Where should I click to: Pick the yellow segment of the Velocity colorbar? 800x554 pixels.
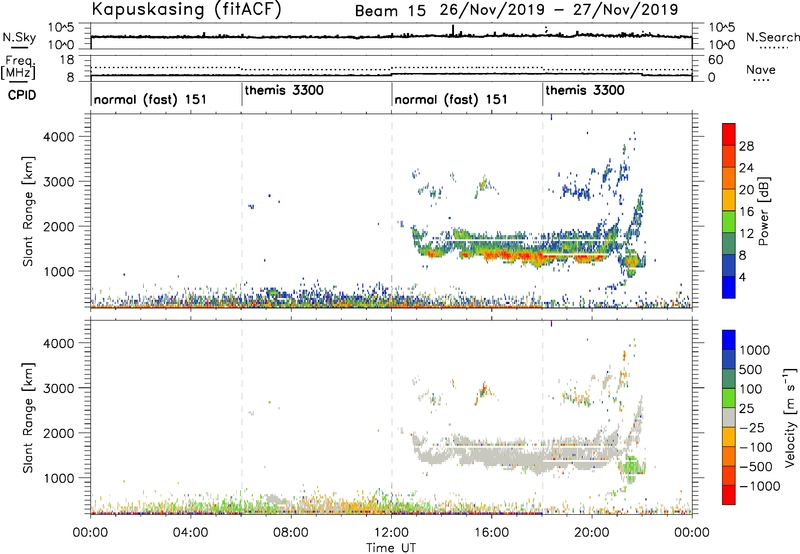pos(729,437)
